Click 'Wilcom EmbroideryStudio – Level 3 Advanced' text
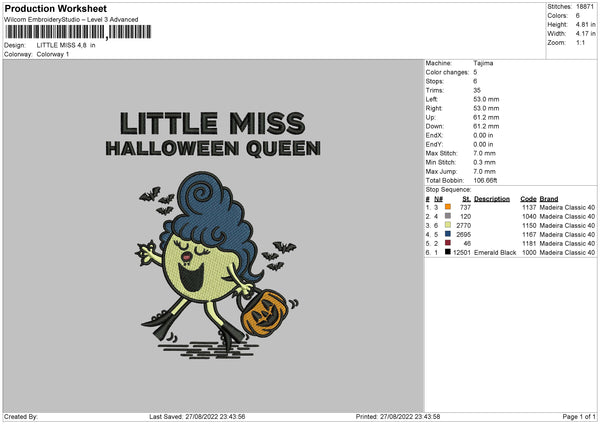Viewport: 600px width, 424px height. tap(71, 20)
